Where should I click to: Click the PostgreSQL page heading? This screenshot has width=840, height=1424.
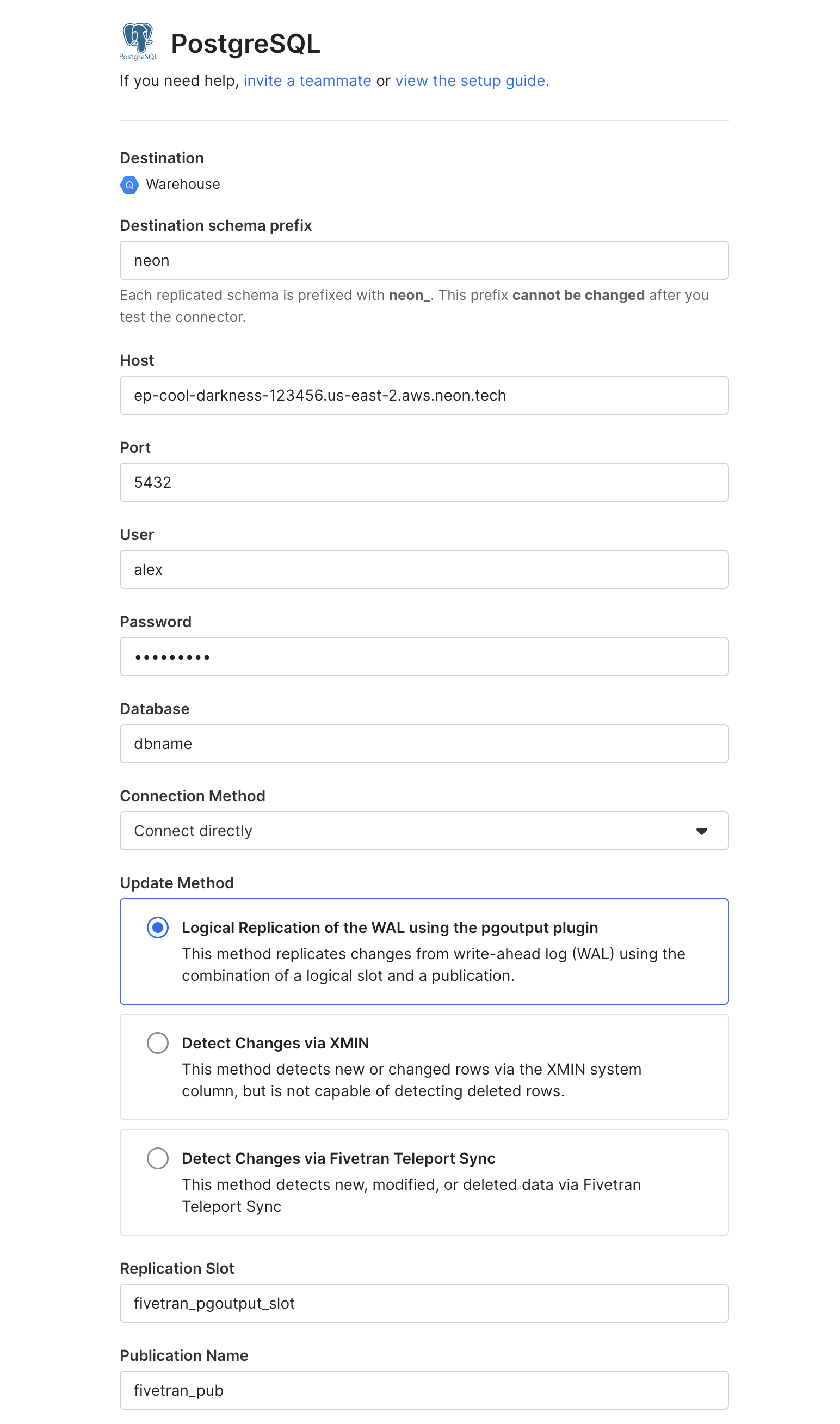click(246, 44)
